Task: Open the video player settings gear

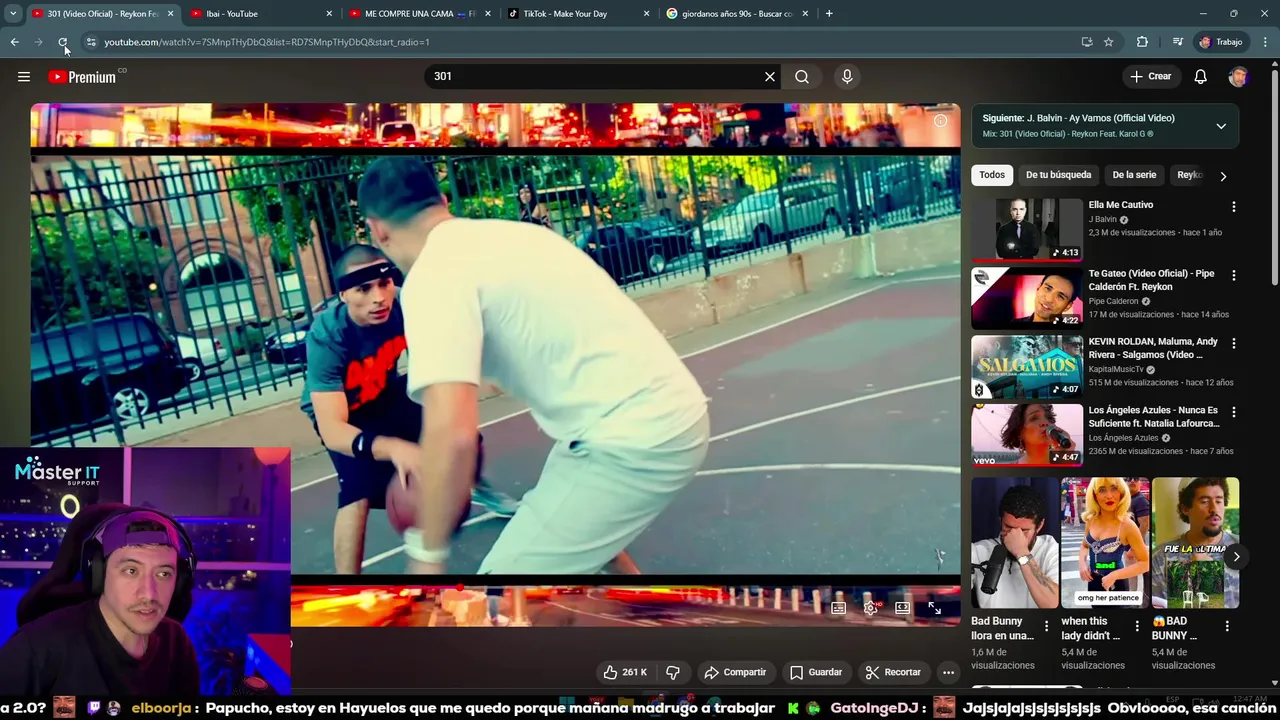Action: click(x=871, y=608)
